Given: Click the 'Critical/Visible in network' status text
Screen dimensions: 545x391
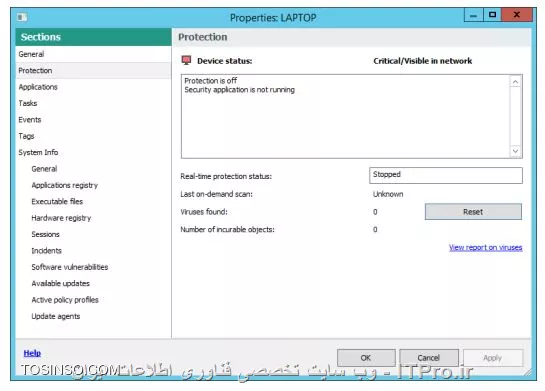Looking at the screenshot, I should click(x=423, y=61).
